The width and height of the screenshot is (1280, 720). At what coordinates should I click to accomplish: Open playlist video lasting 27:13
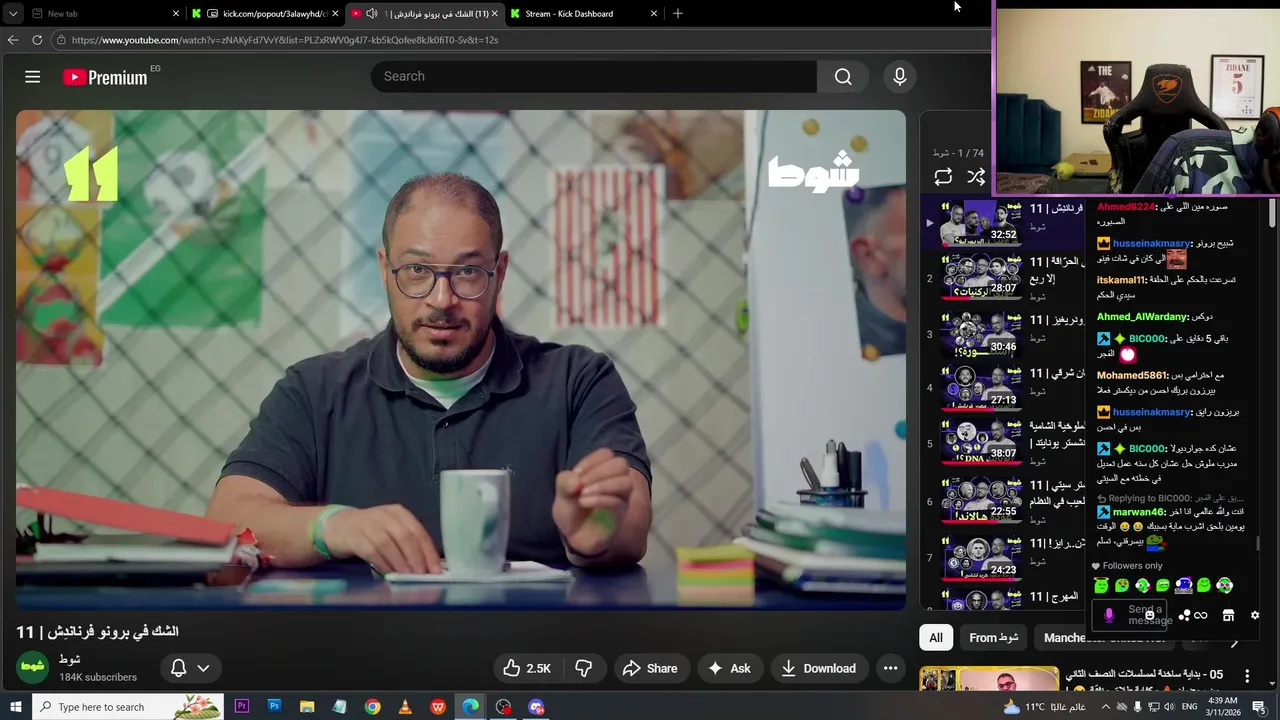click(x=981, y=388)
